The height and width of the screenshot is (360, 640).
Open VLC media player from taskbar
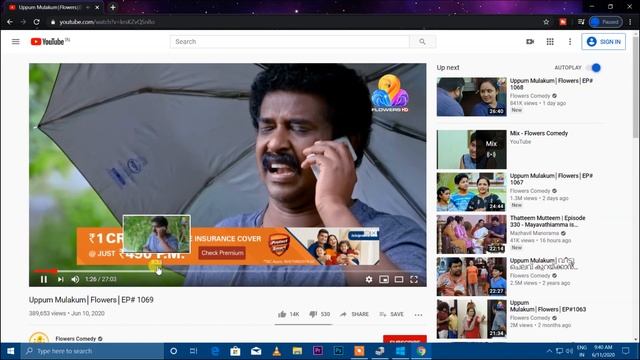(x=277, y=351)
